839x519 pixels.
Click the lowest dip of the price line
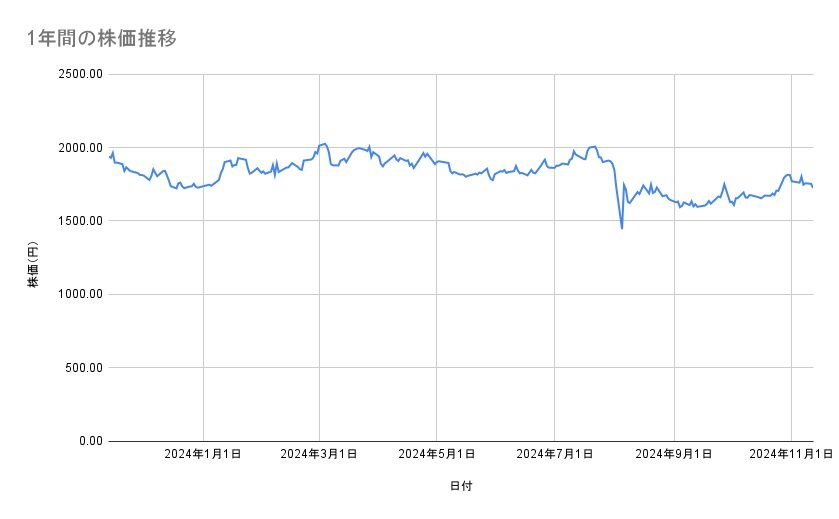pos(622,228)
